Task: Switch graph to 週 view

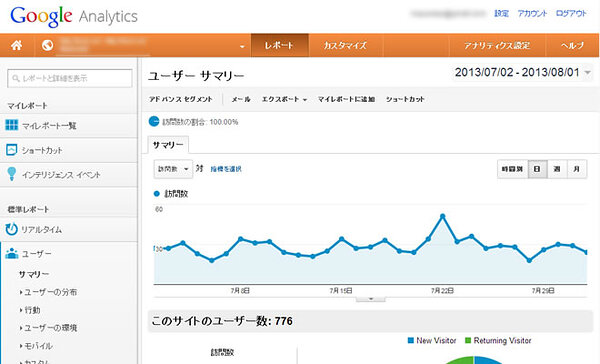Action: coord(557,169)
